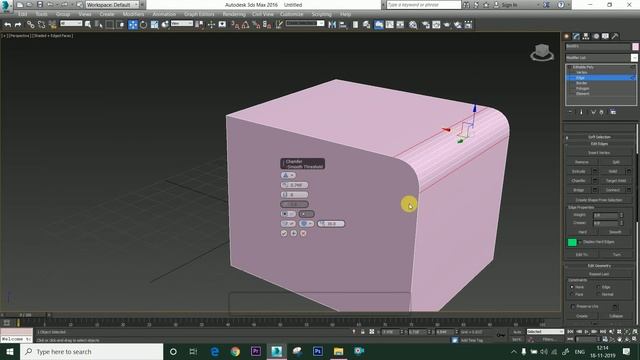Click the Mirror tool icon
Image resolution: width=640 pixels, height=360 pixels.
coord(332,24)
